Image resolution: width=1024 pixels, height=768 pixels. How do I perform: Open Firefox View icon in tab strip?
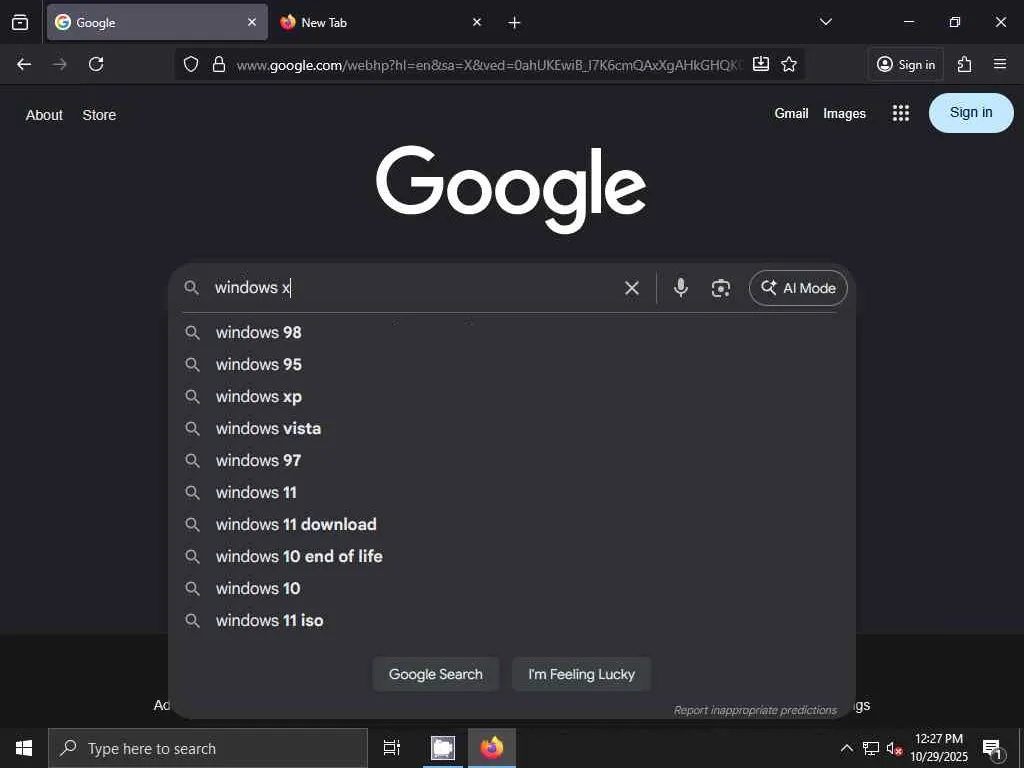(x=20, y=22)
